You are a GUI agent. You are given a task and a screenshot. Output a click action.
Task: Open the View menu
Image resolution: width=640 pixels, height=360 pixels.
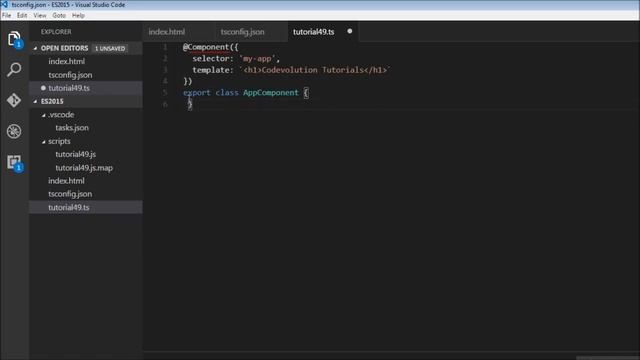tap(40, 16)
